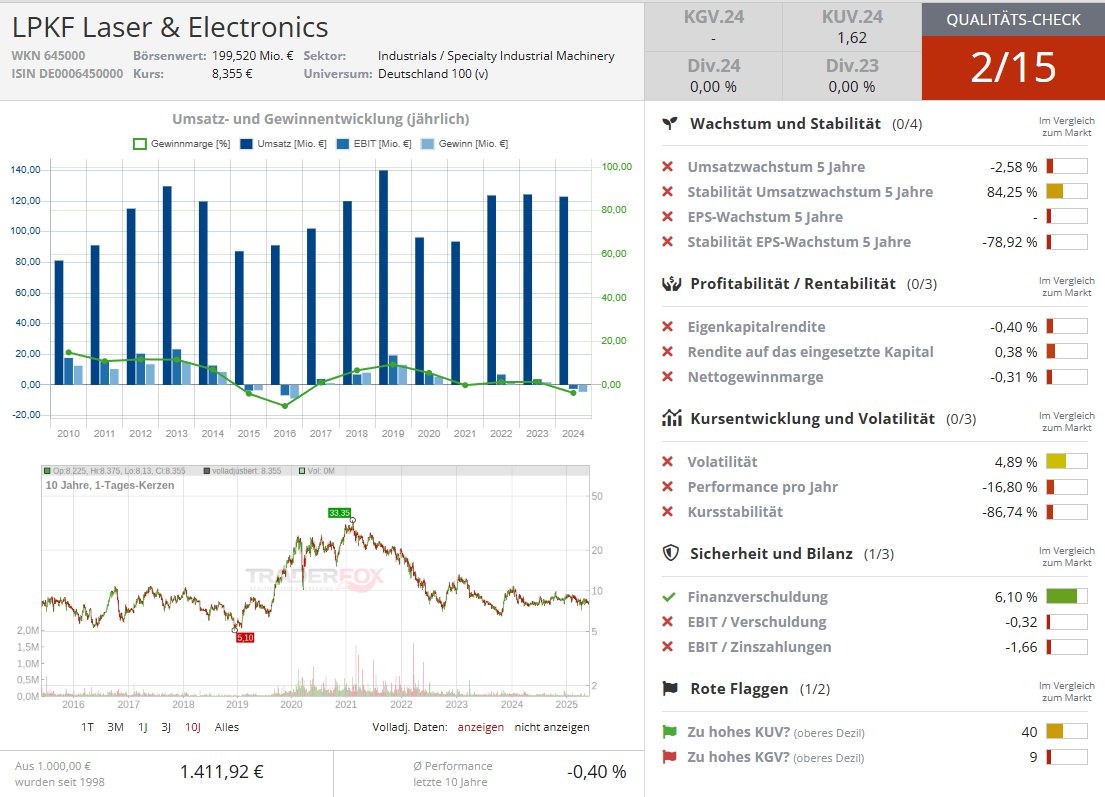Click the red X beside Stabilität EPS-Wachstum
1105x797 pixels.
click(x=667, y=242)
